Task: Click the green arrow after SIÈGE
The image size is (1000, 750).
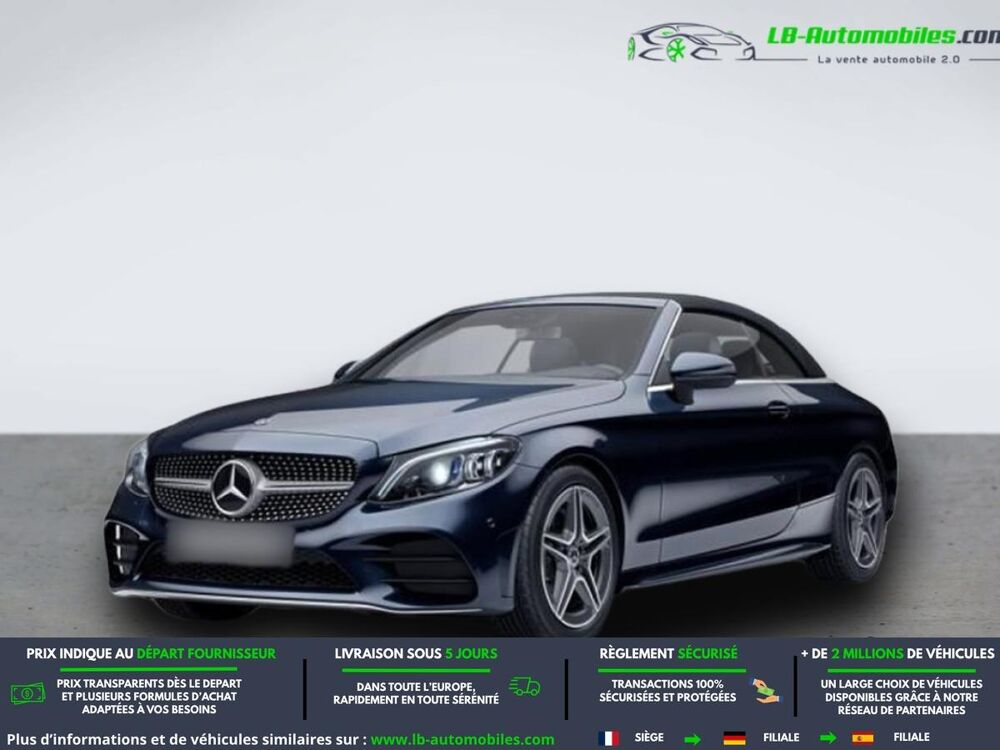Action: 692,739
